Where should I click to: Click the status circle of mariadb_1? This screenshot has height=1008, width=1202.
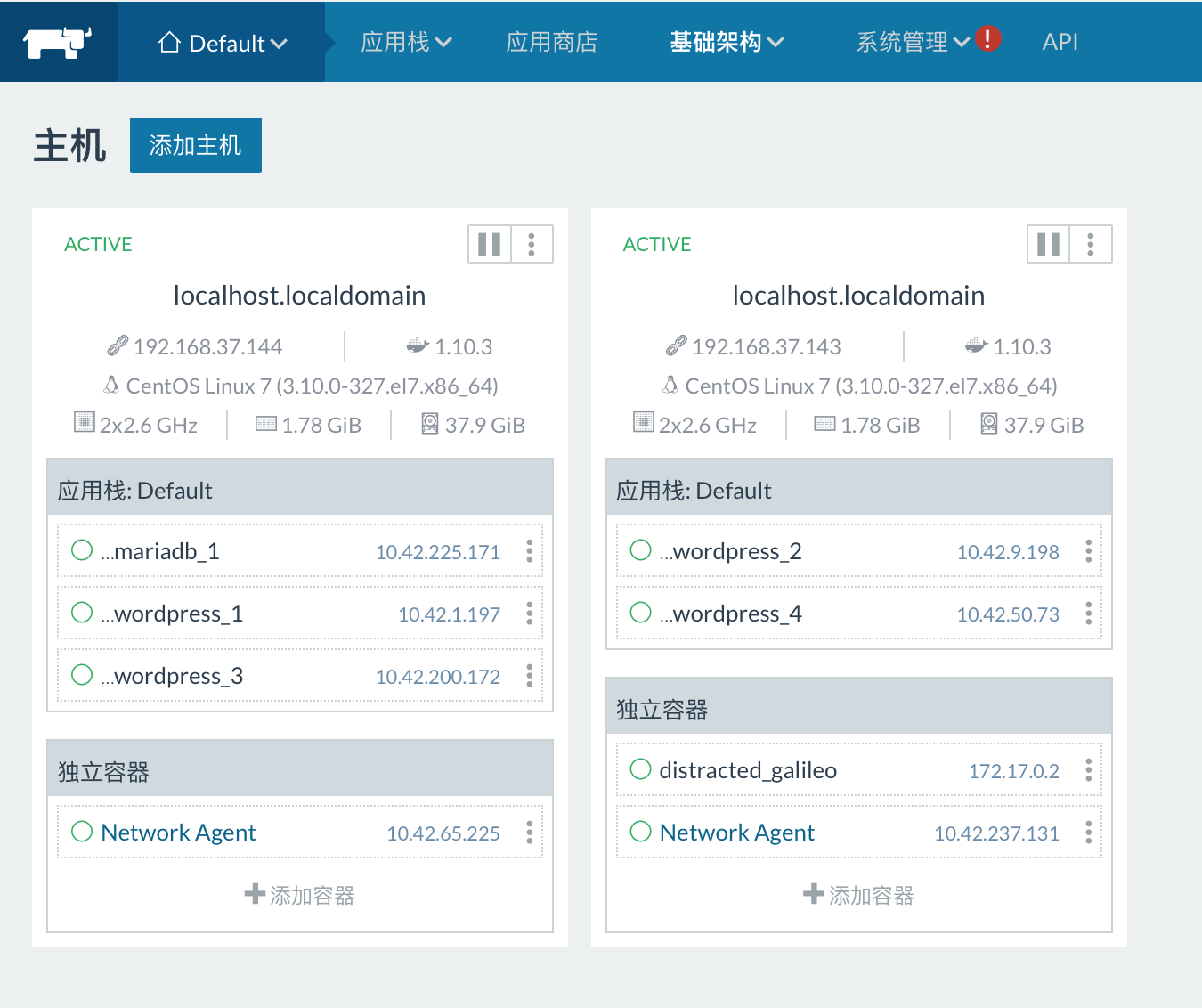point(82,550)
